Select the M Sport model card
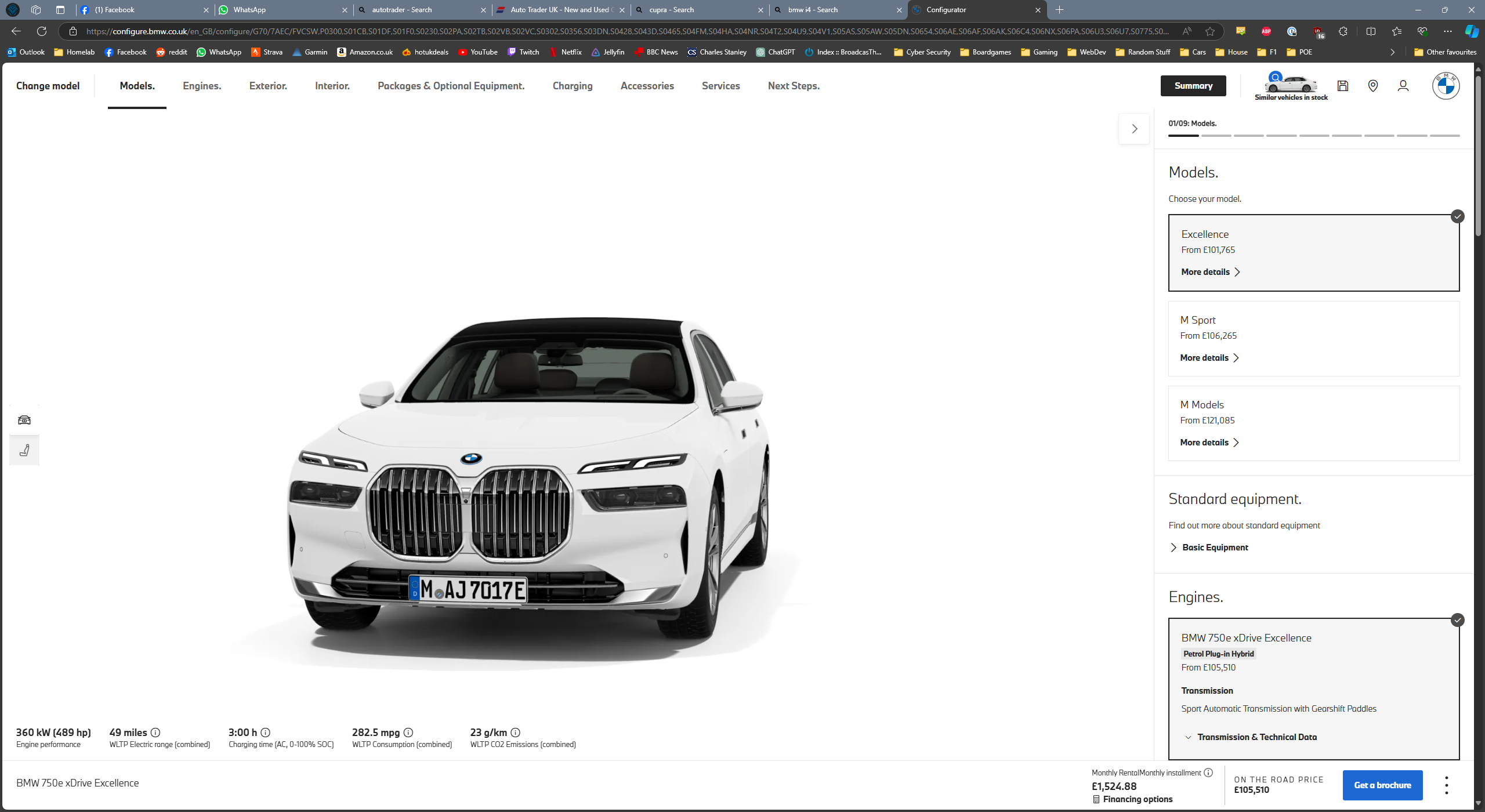 pyautogui.click(x=1313, y=339)
